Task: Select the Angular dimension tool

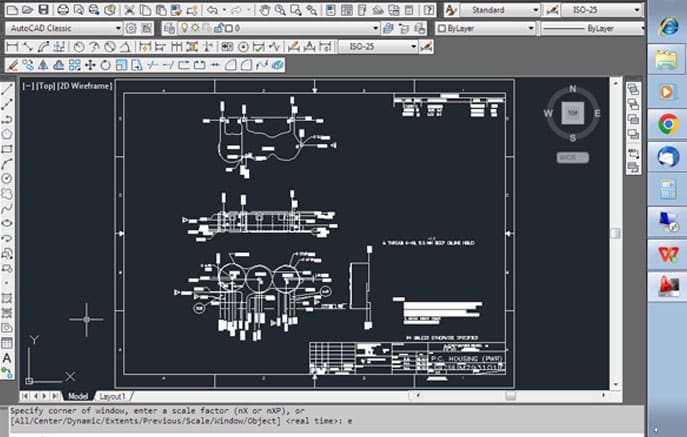Action: [125, 47]
